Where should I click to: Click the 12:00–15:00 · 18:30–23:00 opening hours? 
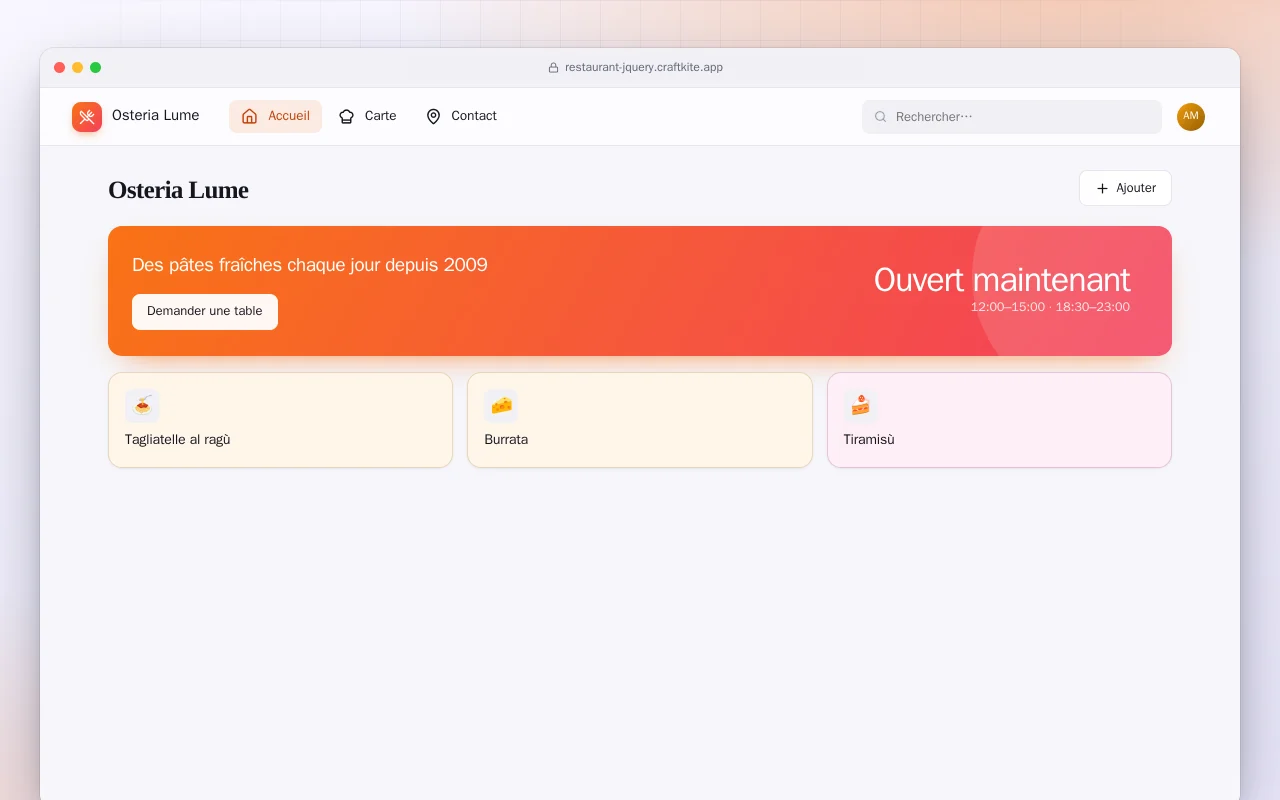[x=1050, y=307]
